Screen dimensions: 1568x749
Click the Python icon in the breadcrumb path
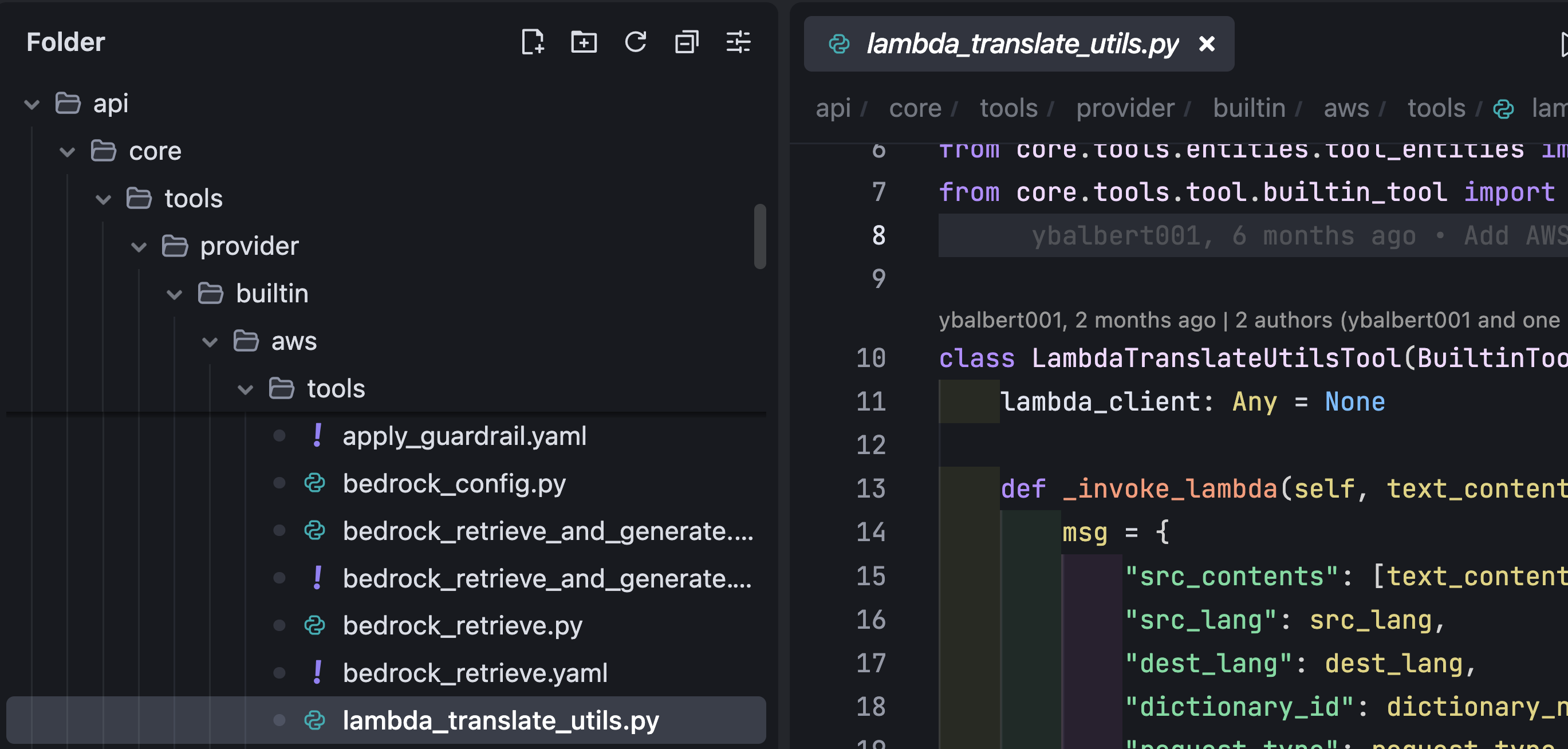[1503, 109]
